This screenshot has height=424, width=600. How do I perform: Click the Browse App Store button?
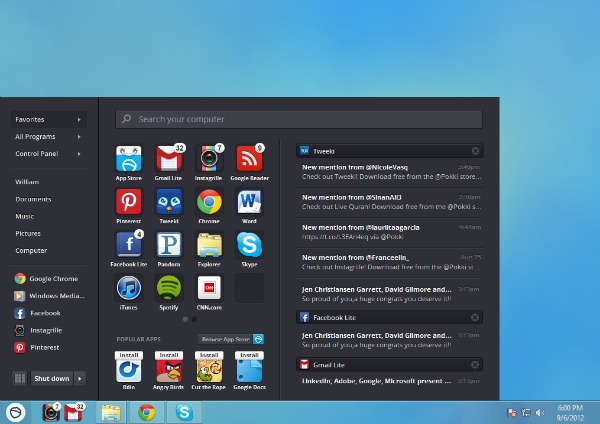(225, 339)
